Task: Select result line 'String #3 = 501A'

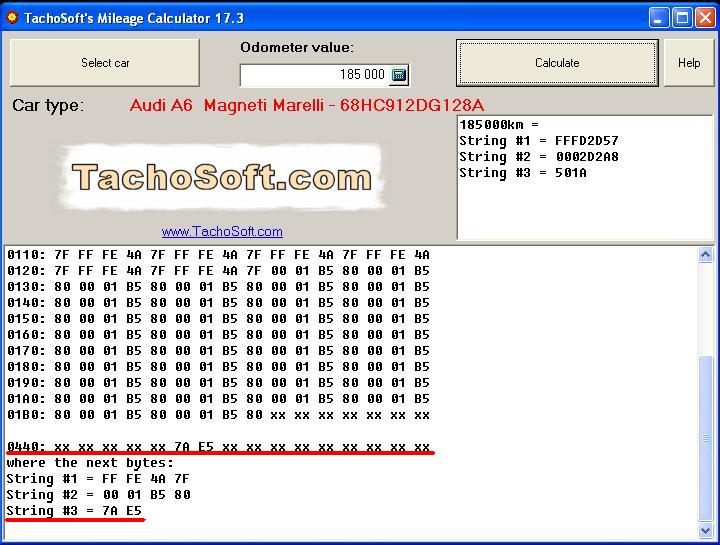Action: tap(523, 173)
